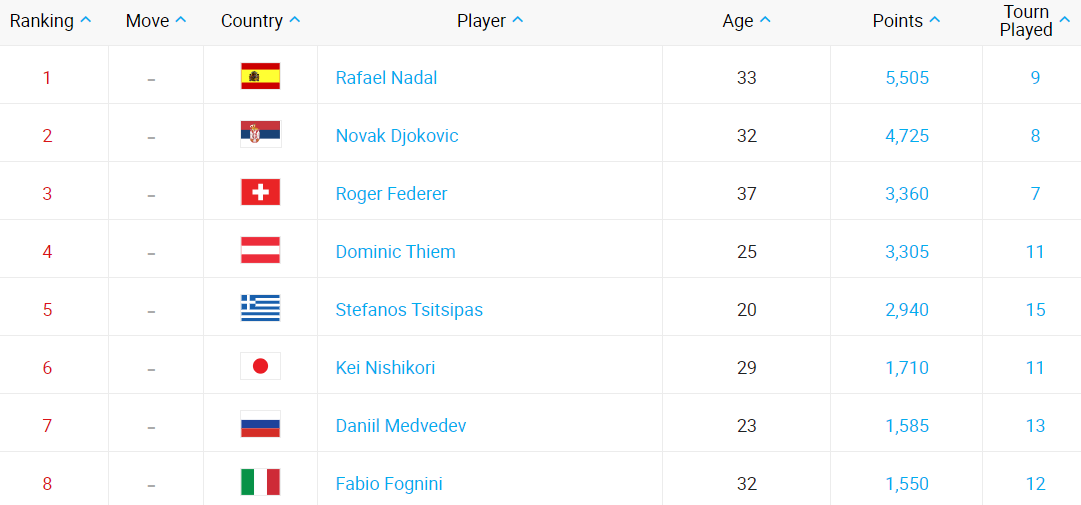Click the Russia flag icon
Viewport: 1081px width, 505px height.
click(260, 425)
